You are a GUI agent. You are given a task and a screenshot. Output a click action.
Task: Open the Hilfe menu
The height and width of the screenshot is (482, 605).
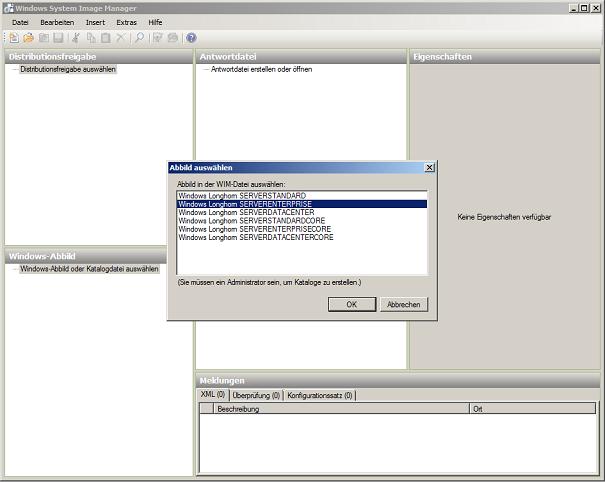(x=155, y=22)
